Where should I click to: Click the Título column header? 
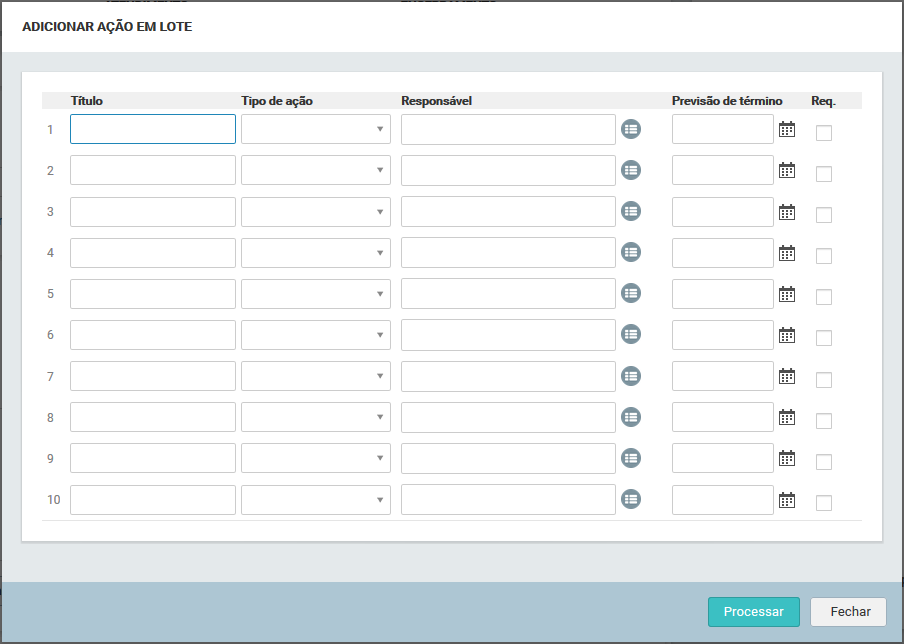click(87, 101)
